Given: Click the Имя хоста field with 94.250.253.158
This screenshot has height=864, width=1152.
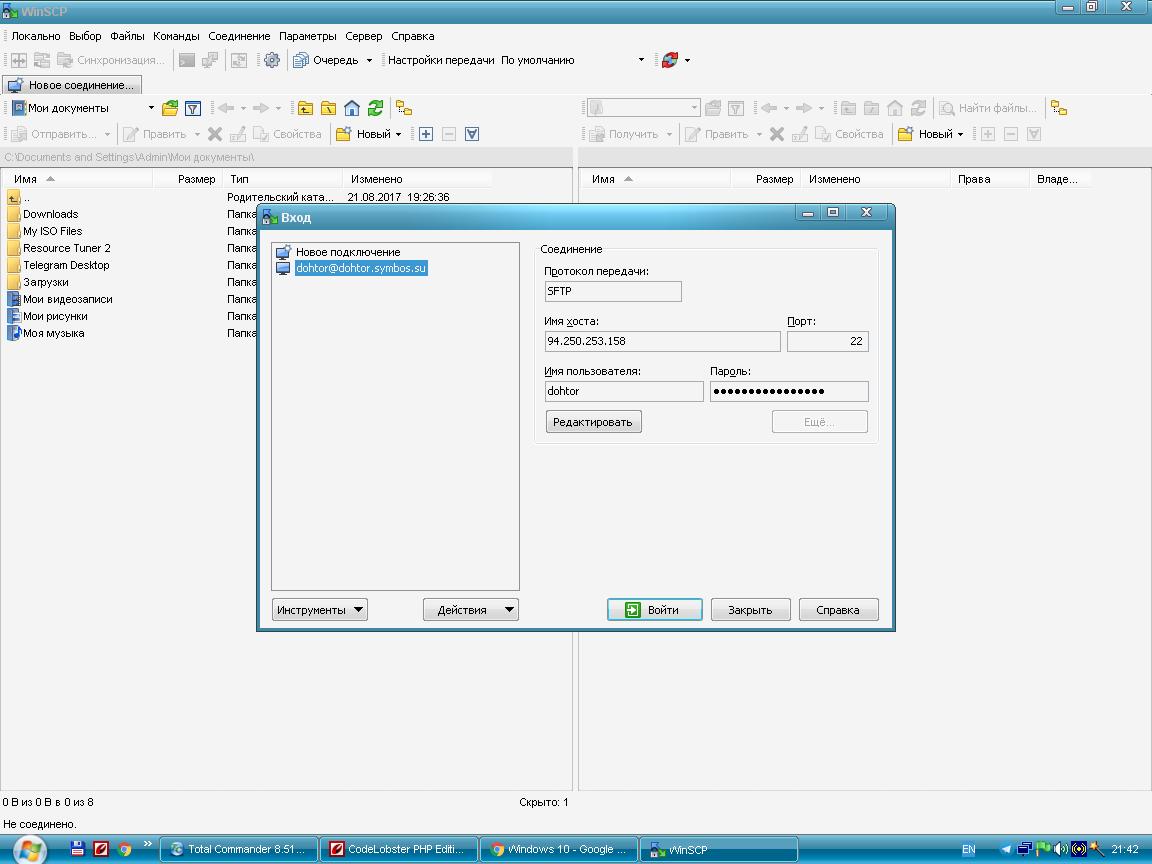Looking at the screenshot, I should click(x=661, y=341).
